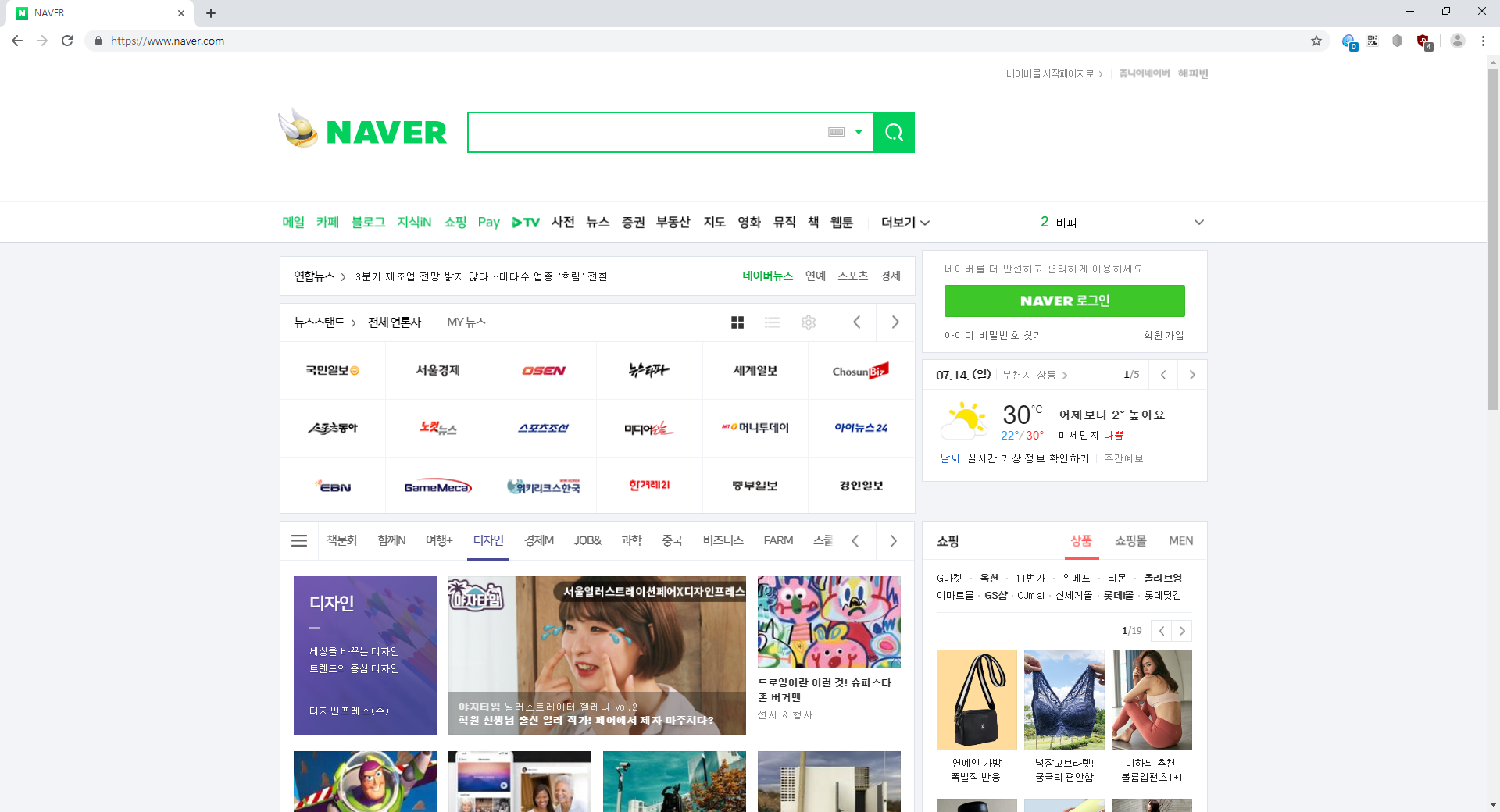Screen dimensions: 1500x812
Task: Open G마켓 shopping mall link
Action: click(x=949, y=579)
